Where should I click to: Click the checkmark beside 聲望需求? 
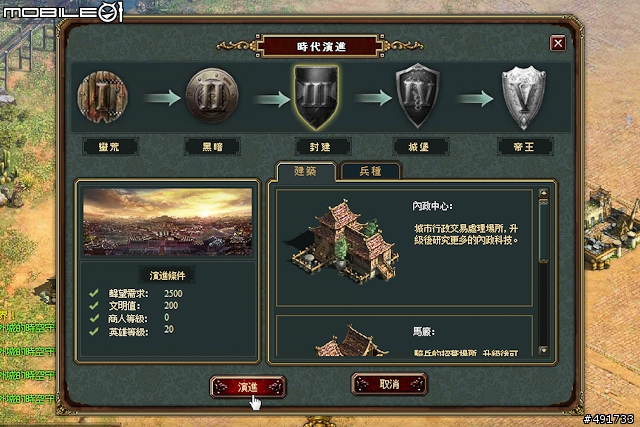(94, 293)
